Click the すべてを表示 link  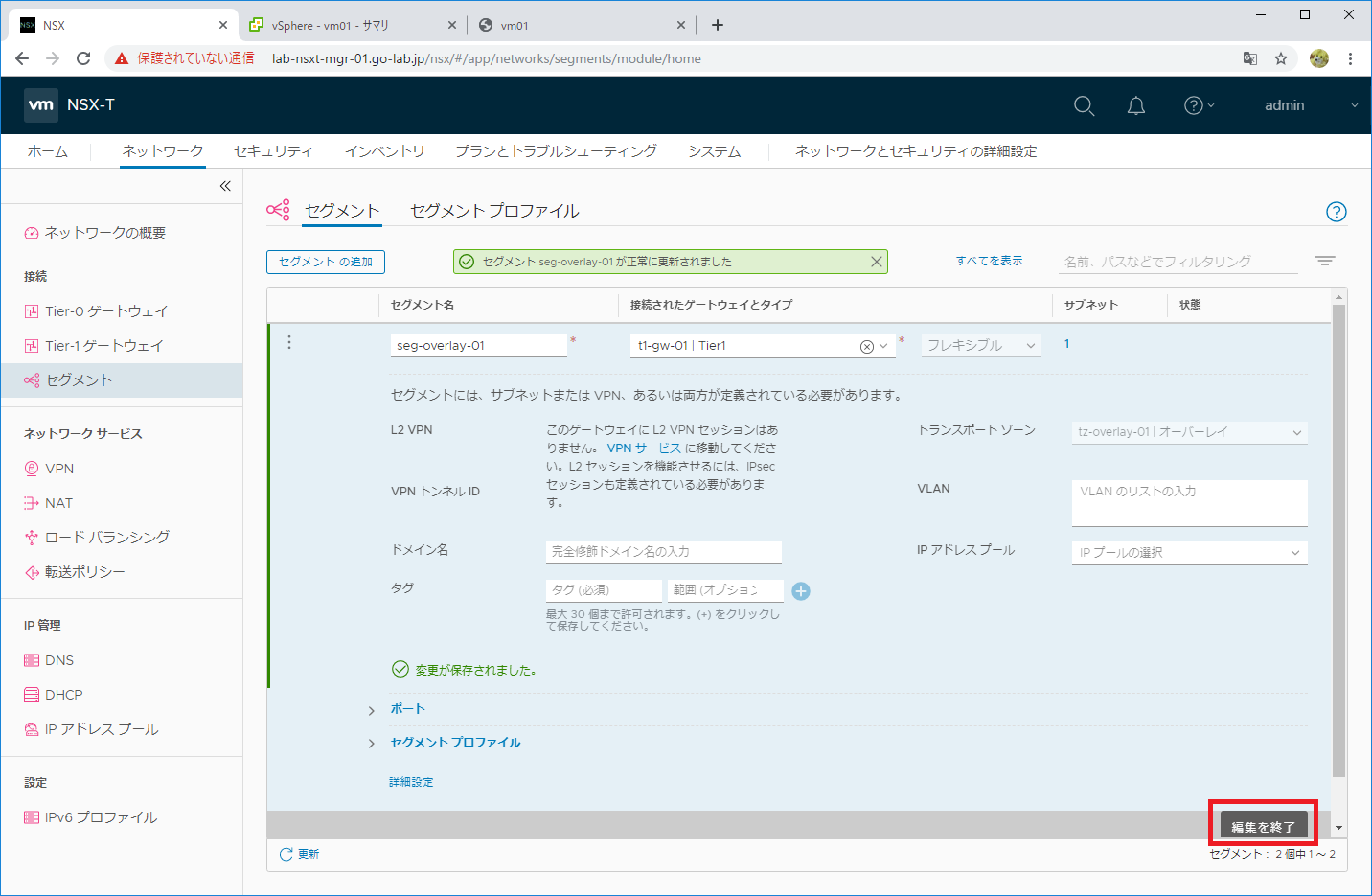pos(989,261)
